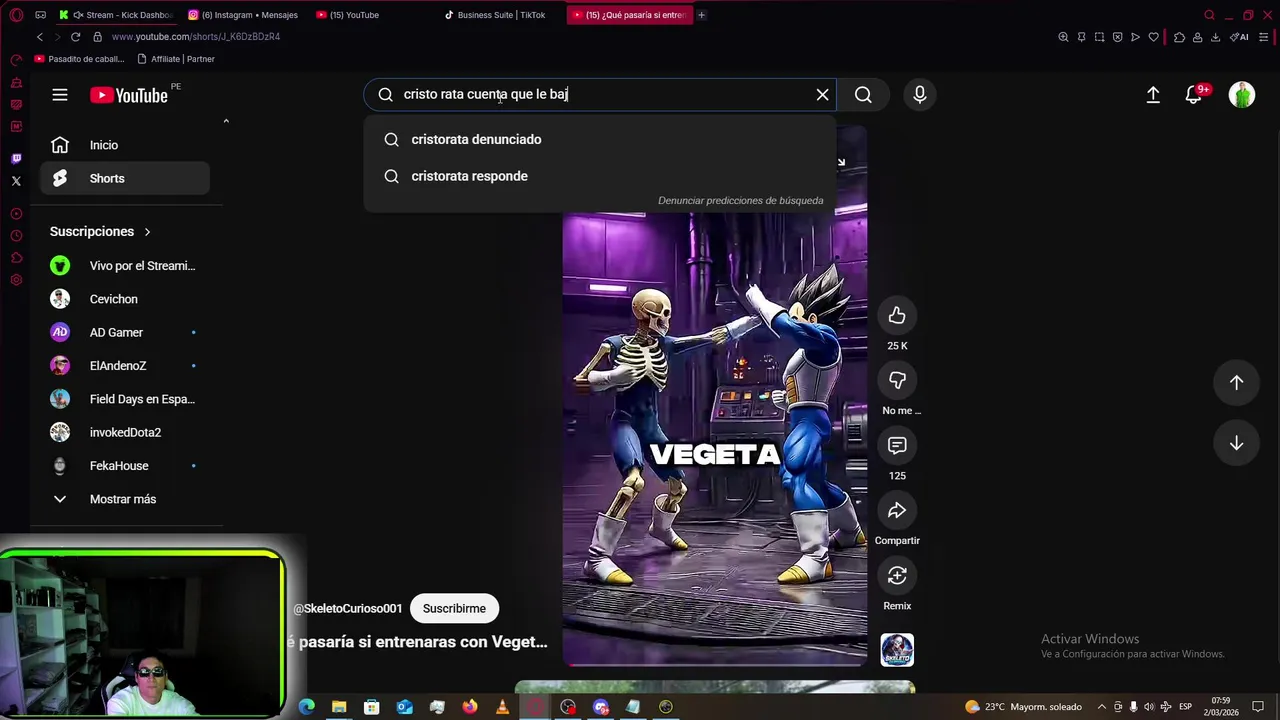Open browser extensions icon
The width and height of the screenshot is (1280, 720).
pyautogui.click(x=1179, y=37)
